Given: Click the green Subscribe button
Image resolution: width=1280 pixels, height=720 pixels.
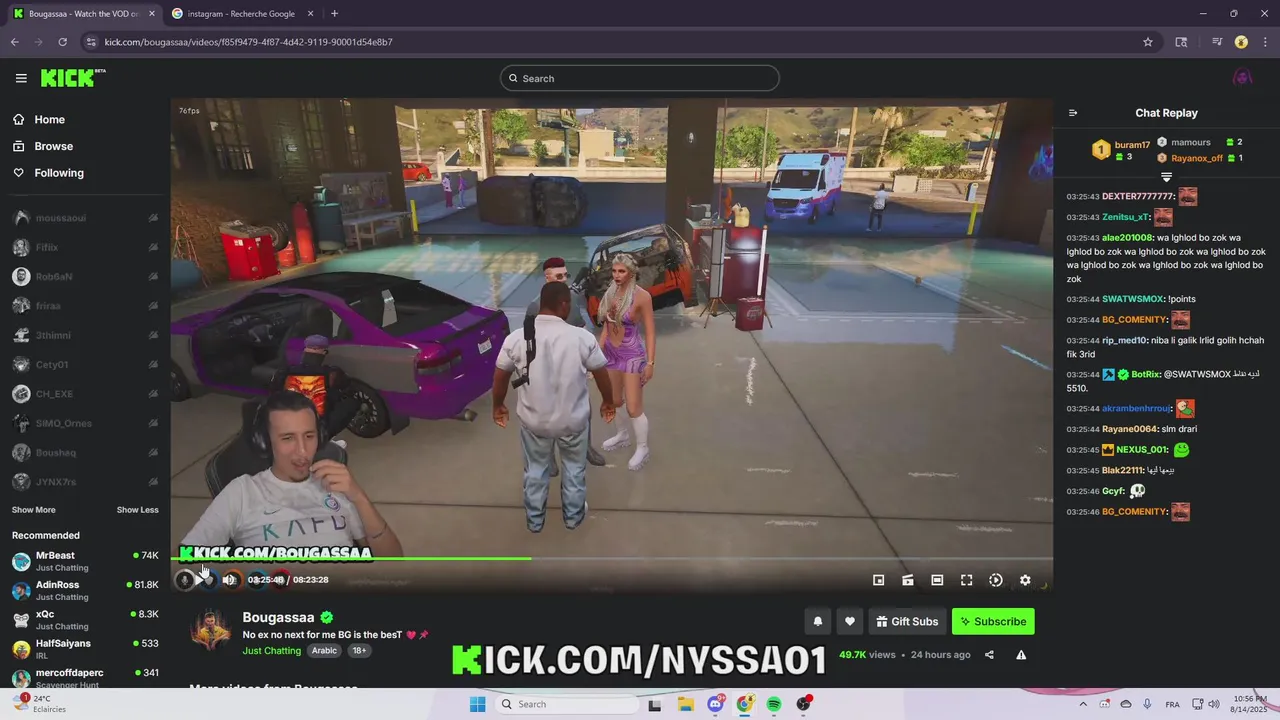Looking at the screenshot, I should [993, 621].
